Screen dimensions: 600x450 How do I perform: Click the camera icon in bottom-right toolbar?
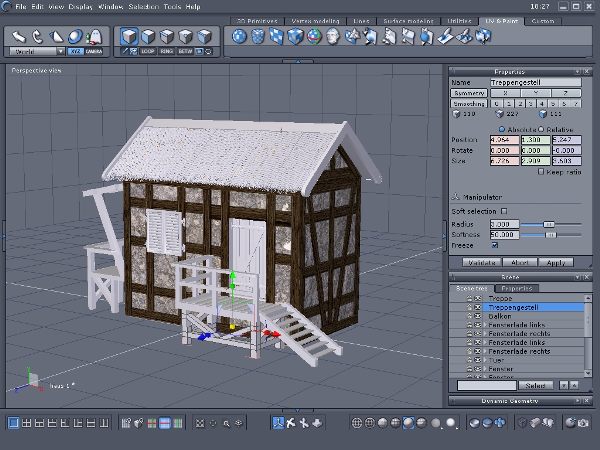coord(584,423)
